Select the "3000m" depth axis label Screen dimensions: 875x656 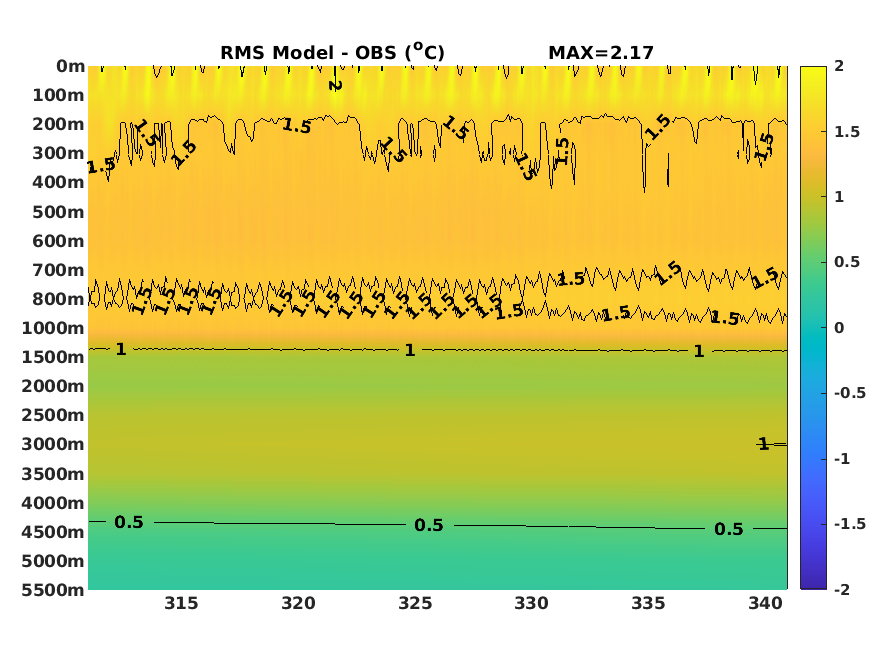coord(53,444)
